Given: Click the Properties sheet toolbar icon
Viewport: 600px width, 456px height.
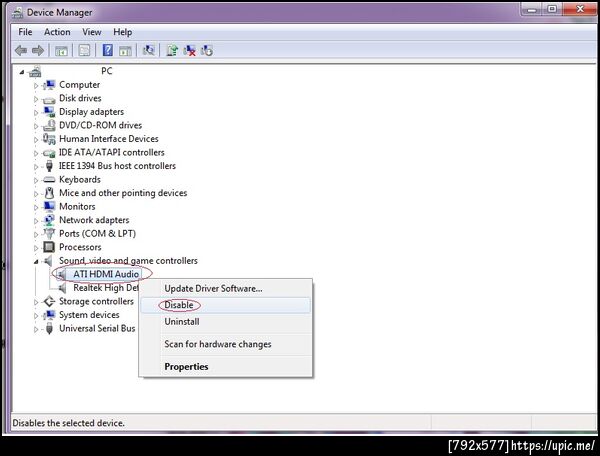Looking at the screenshot, I should 84,50.
